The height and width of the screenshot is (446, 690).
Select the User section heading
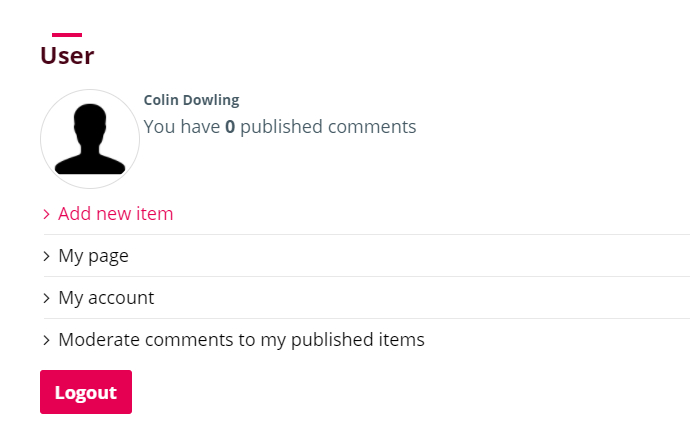point(67,56)
